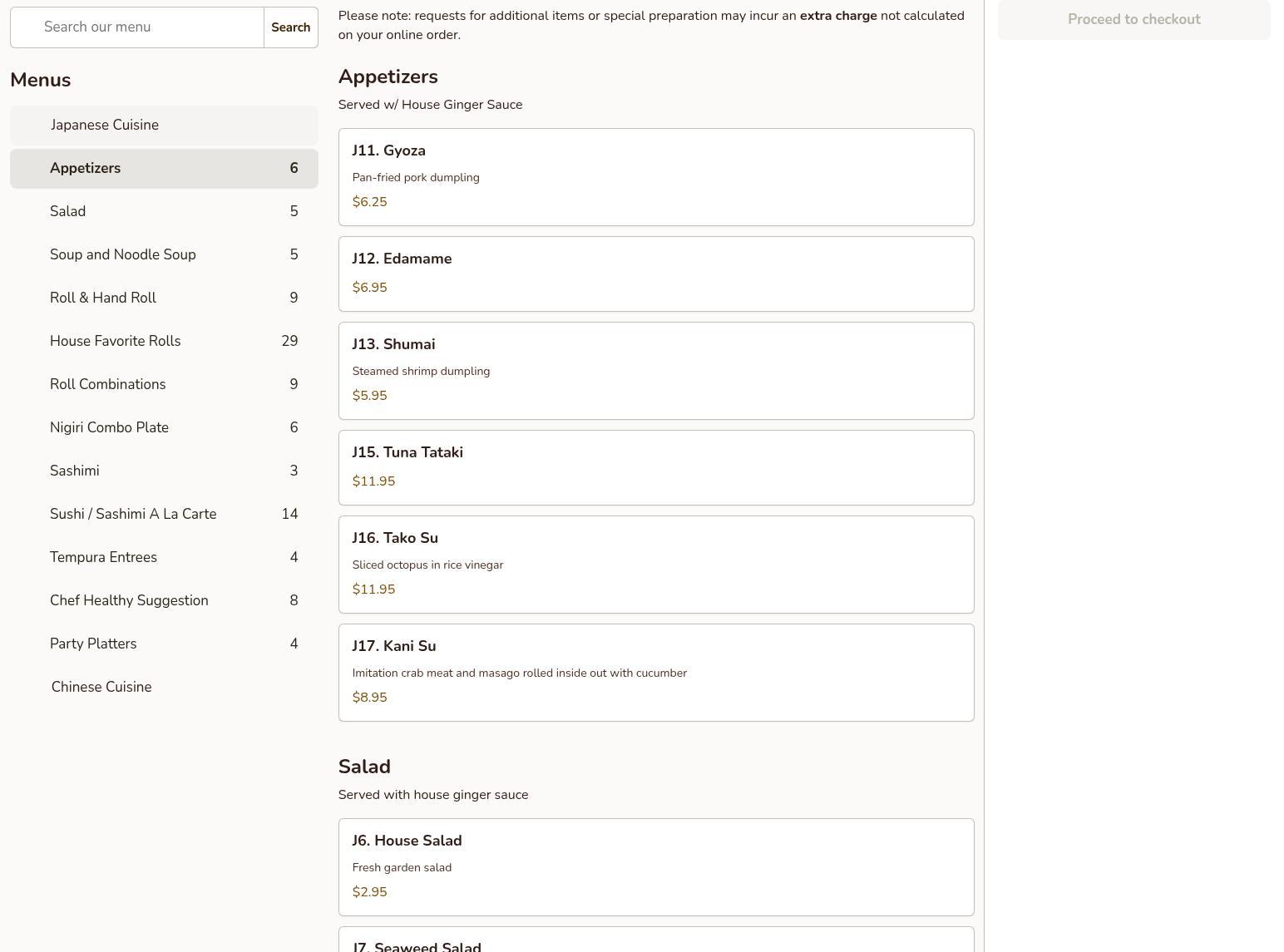Go to Party Platters category
Image resolution: width=1284 pixels, height=952 pixels.
(164, 644)
